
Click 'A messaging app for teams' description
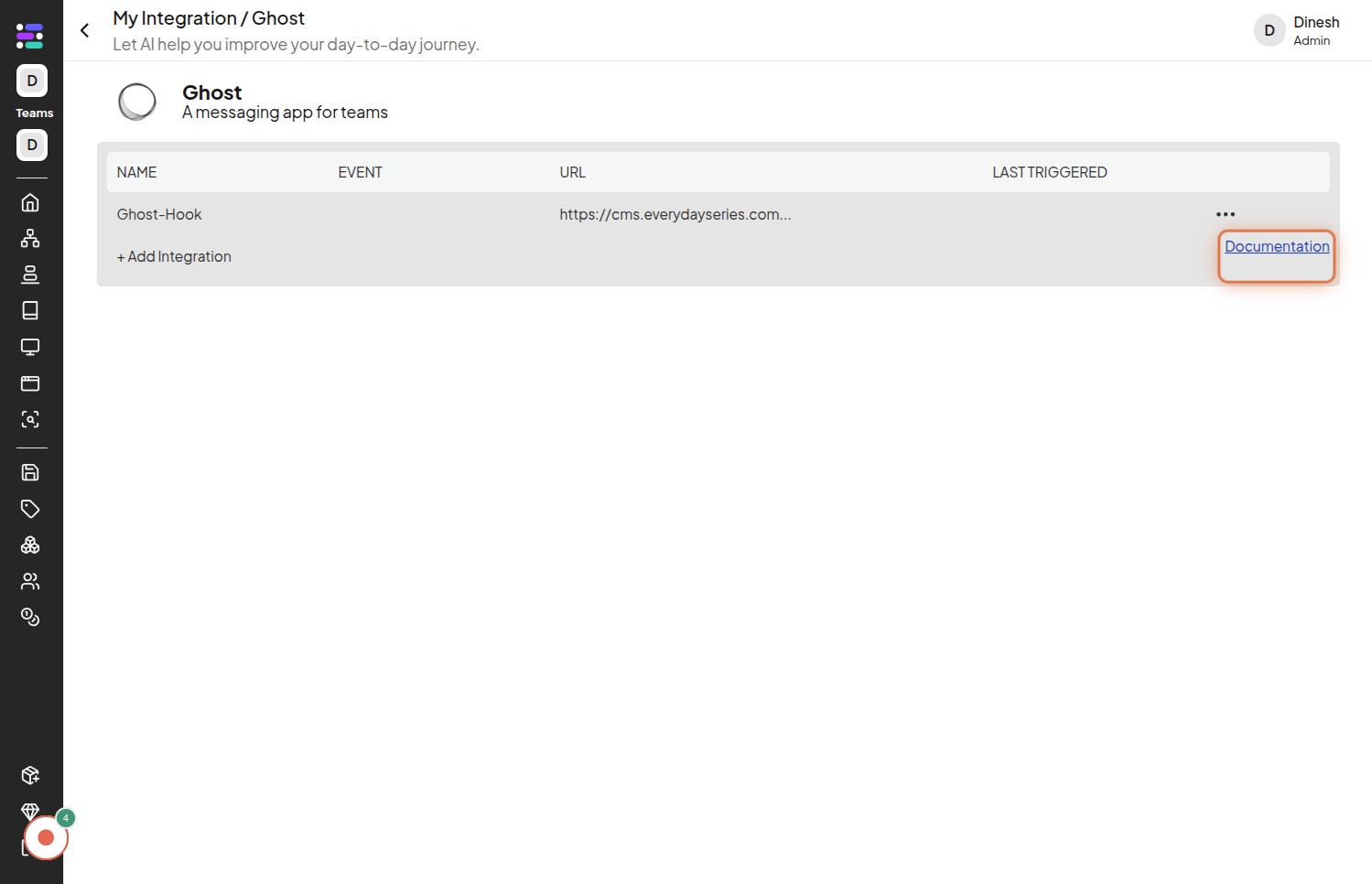pos(285,113)
